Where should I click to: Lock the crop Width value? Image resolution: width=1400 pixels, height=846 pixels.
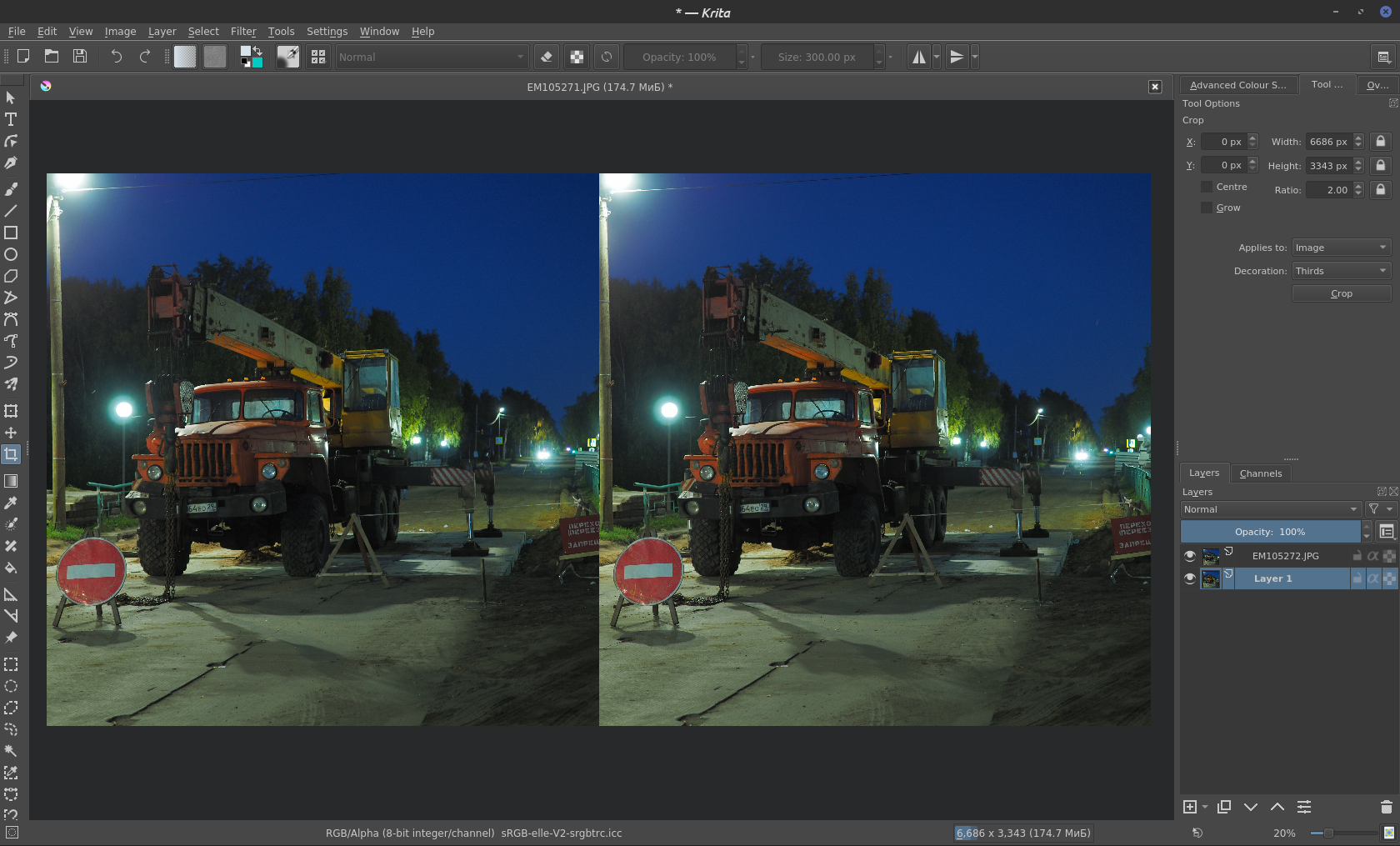coord(1381,141)
